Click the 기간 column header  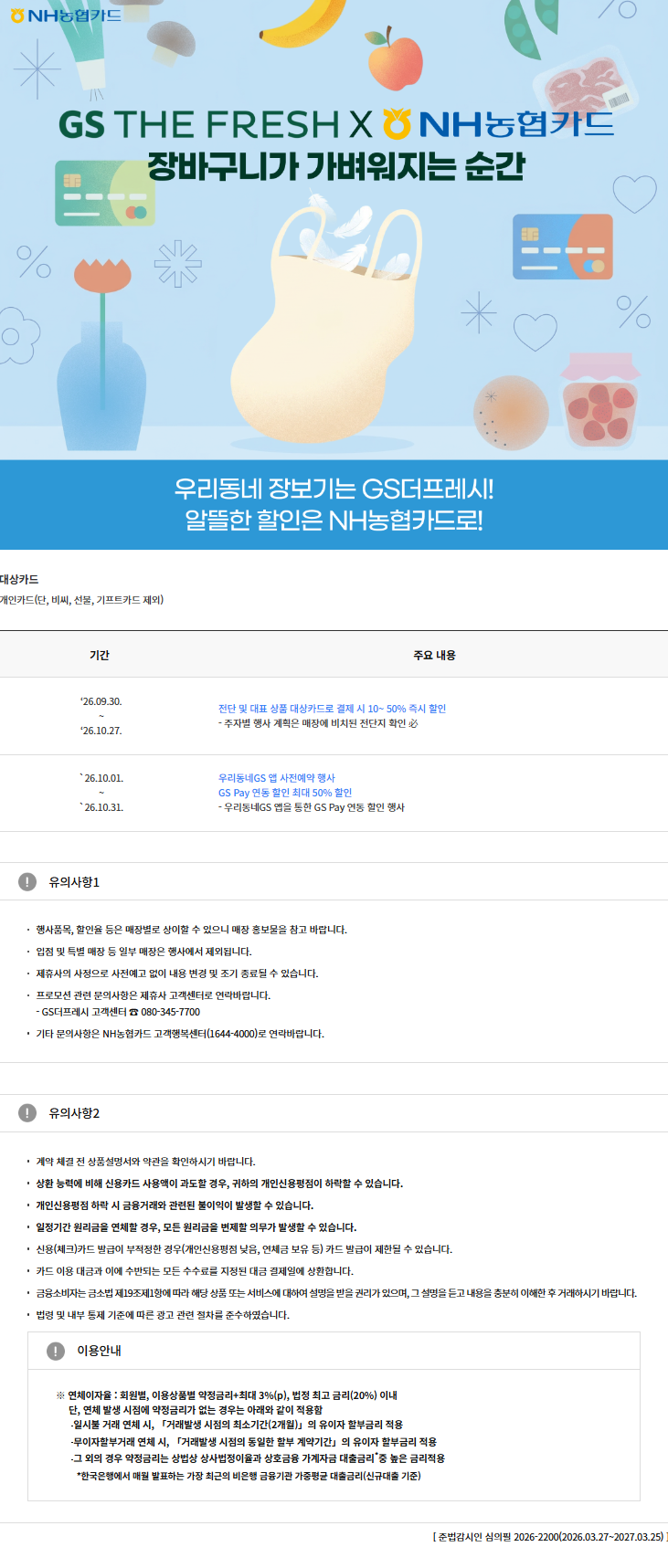tap(100, 655)
